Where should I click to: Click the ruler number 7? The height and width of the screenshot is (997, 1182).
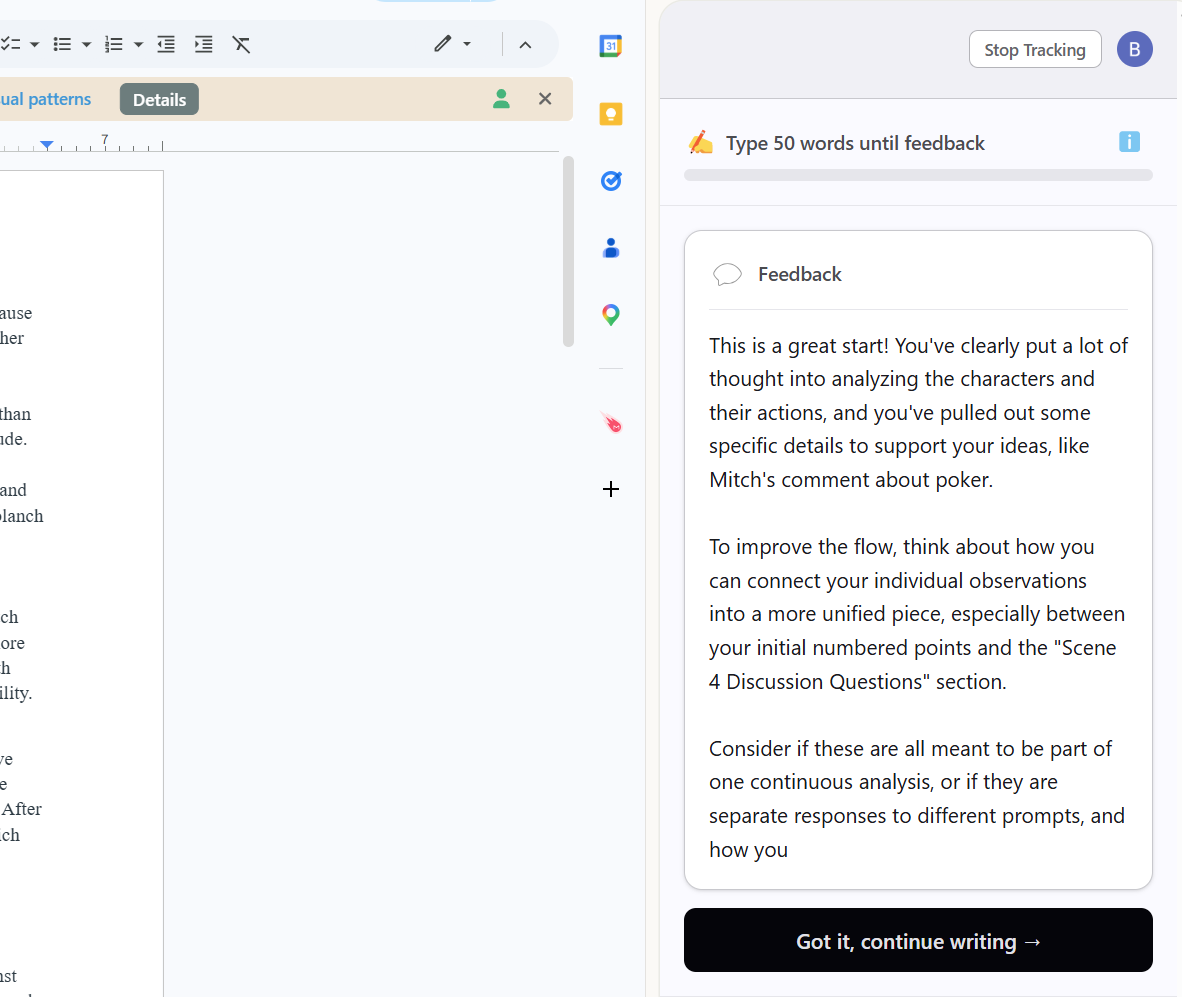click(105, 139)
